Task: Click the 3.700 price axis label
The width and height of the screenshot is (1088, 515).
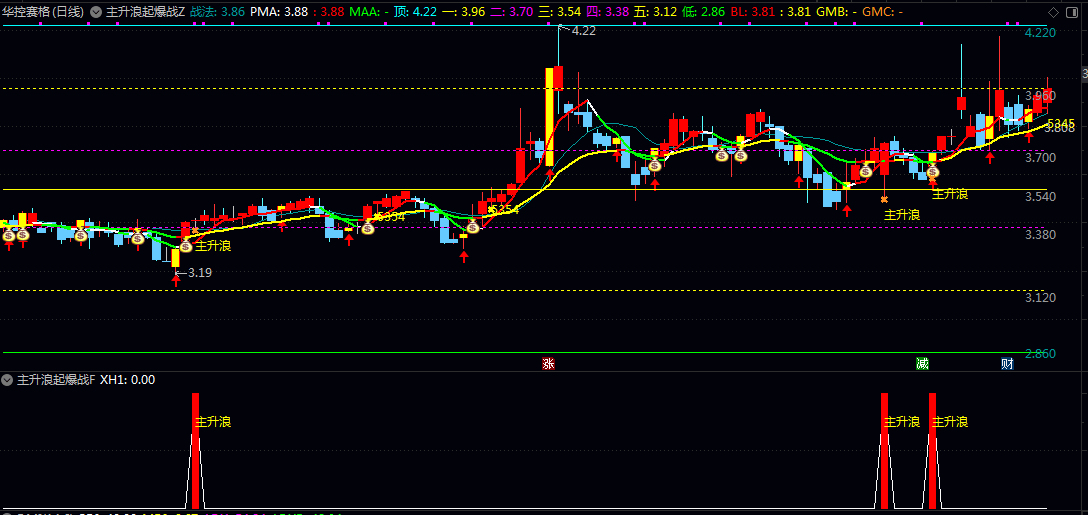Action: click(x=1040, y=158)
